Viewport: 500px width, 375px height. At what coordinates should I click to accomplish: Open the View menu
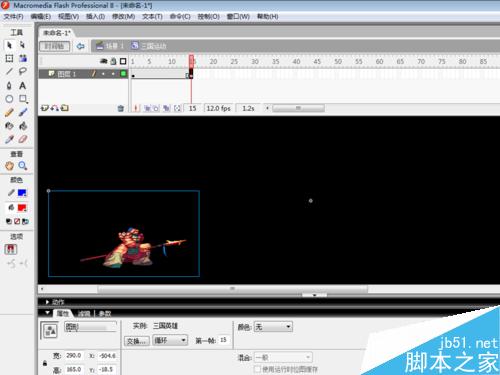68,16
